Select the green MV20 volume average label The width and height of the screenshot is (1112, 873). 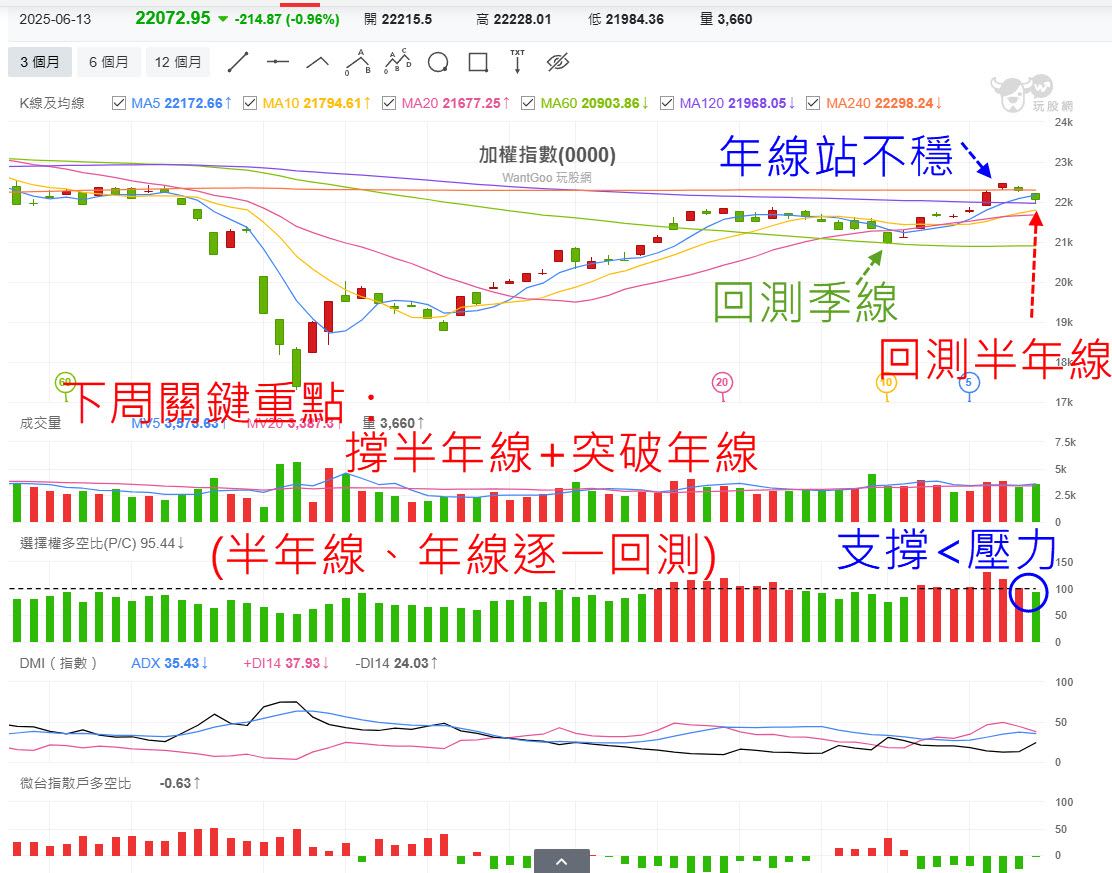[293, 422]
